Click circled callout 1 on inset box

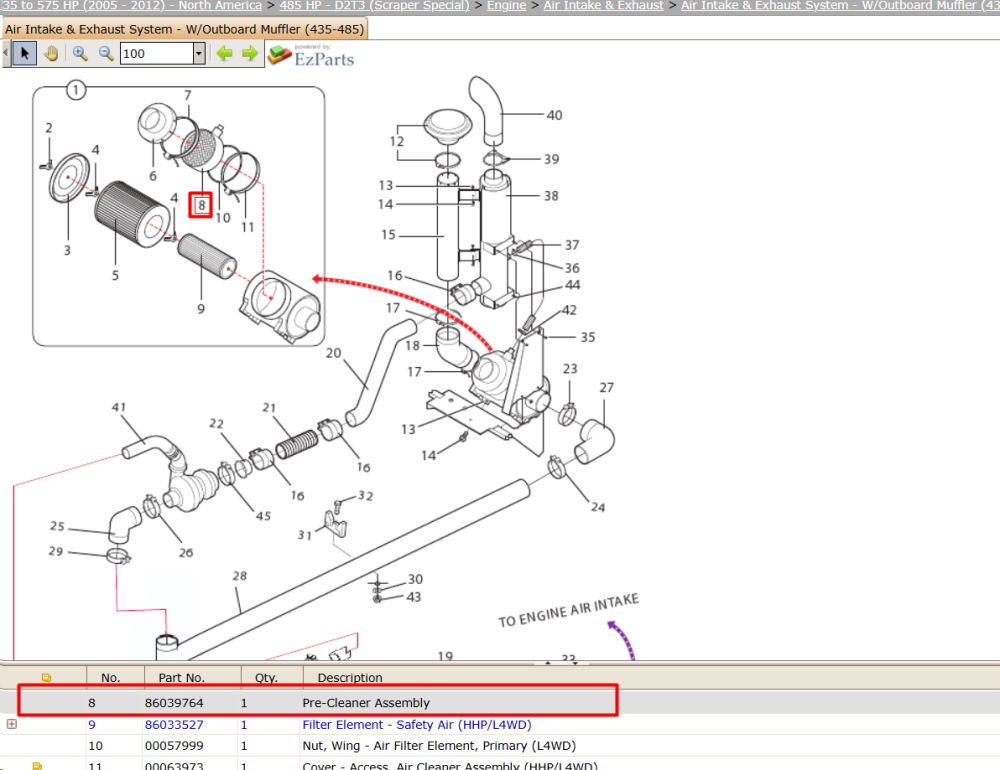76,90
